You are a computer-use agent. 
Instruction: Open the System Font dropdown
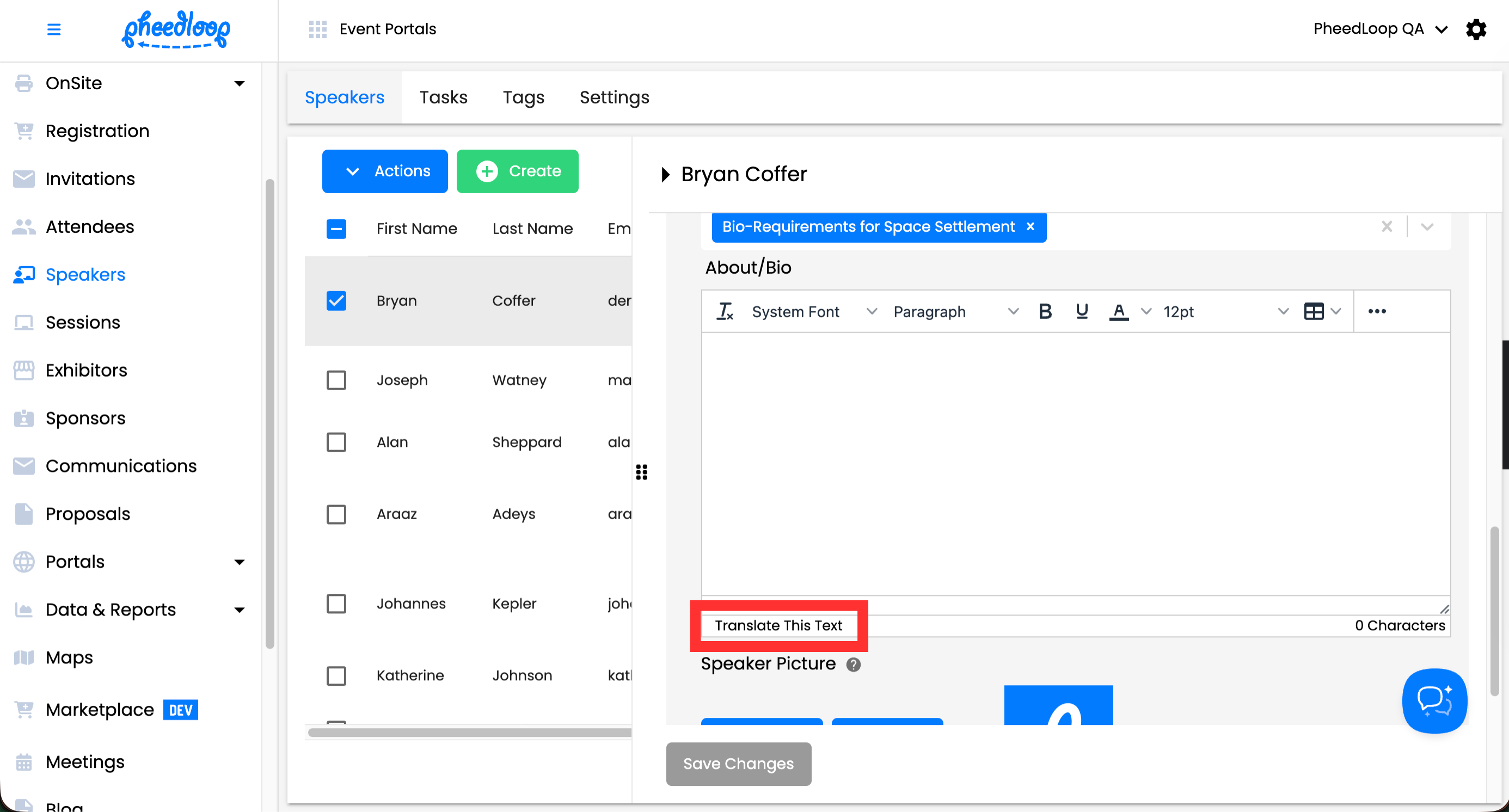tap(814, 312)
